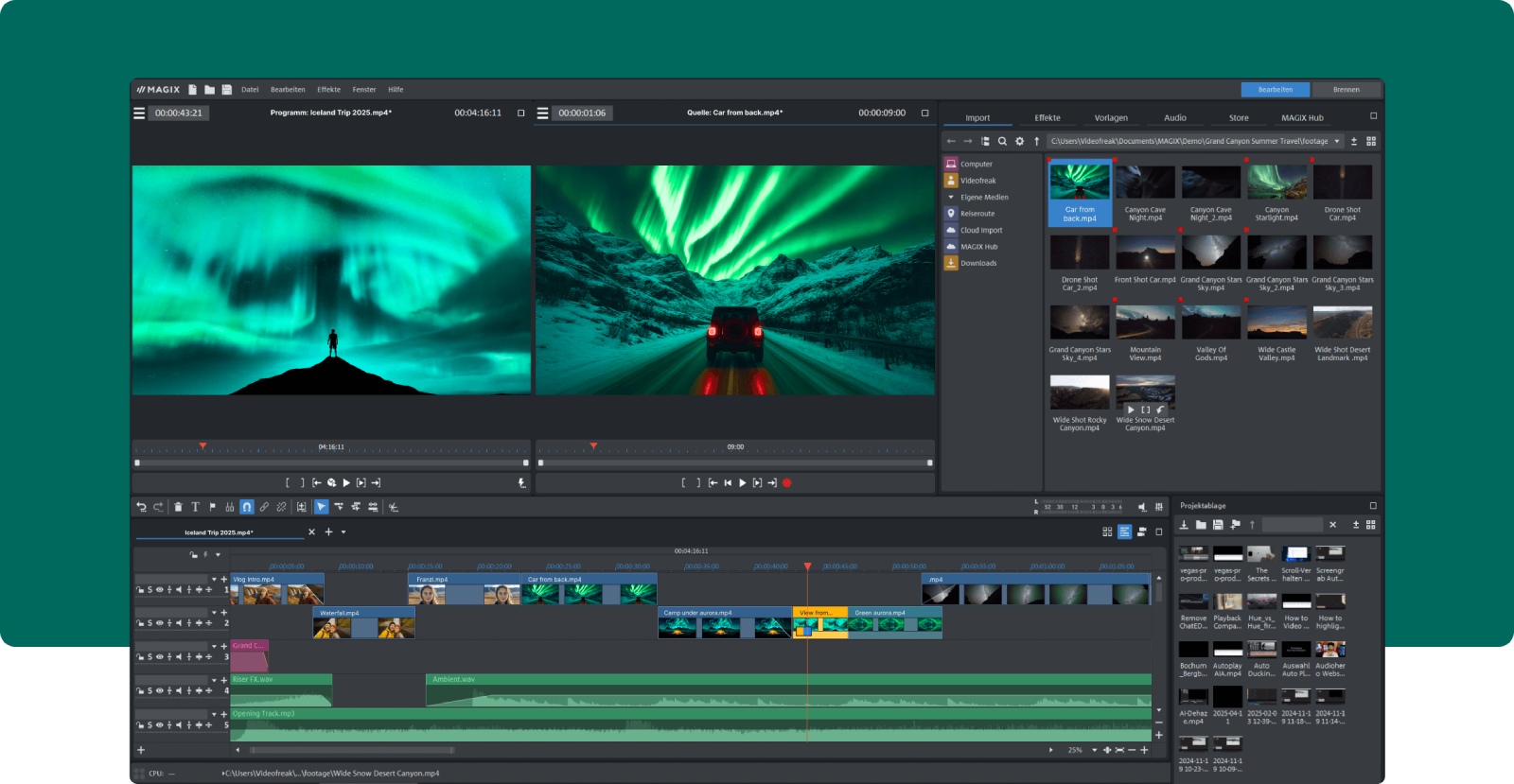Click the search icon in the media browser
Screen dimensions: 1514x784
[x=1002, y=141]
